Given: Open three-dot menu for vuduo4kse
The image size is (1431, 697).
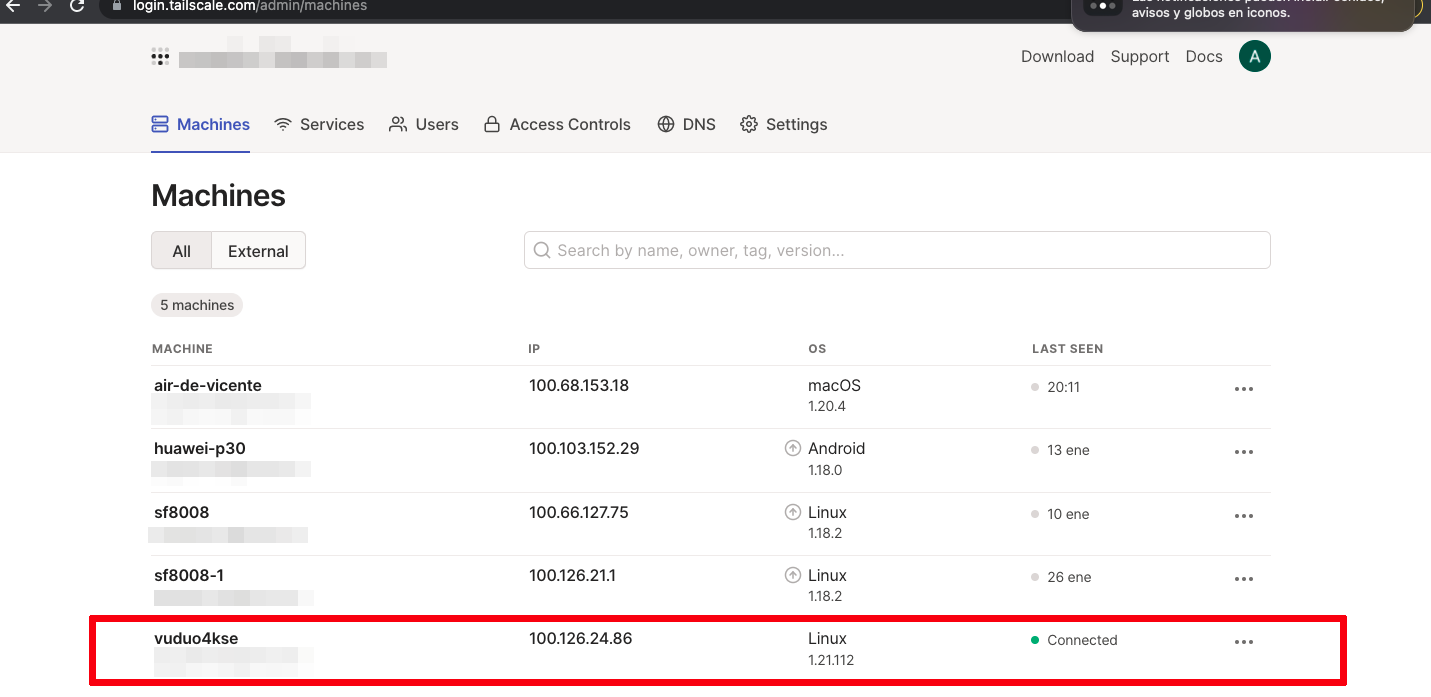Looking at the screenshot, I should coord(1243,642).
